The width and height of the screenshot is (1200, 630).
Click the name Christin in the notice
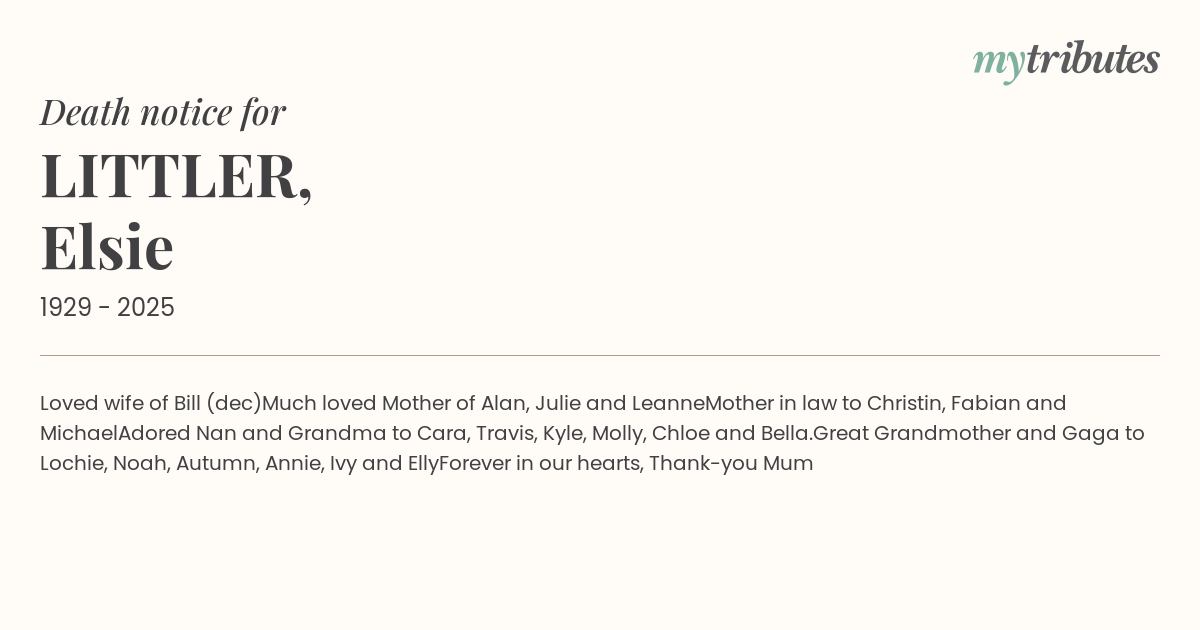[x=905, y=403]
